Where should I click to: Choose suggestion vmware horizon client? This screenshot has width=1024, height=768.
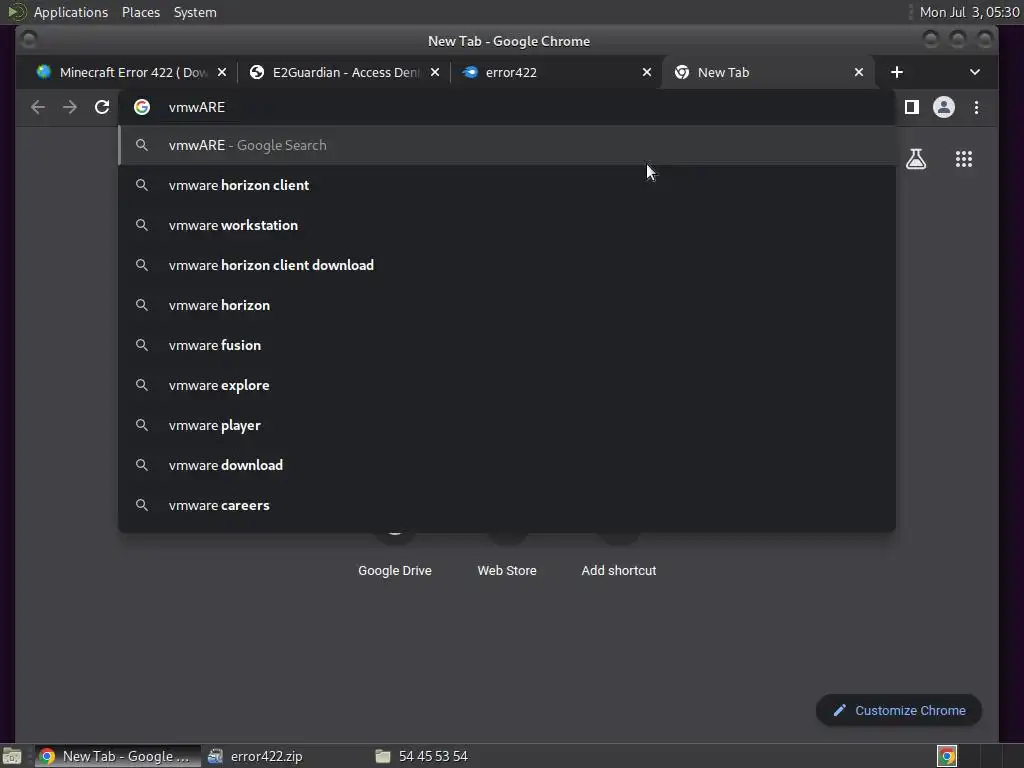point(506,185)
